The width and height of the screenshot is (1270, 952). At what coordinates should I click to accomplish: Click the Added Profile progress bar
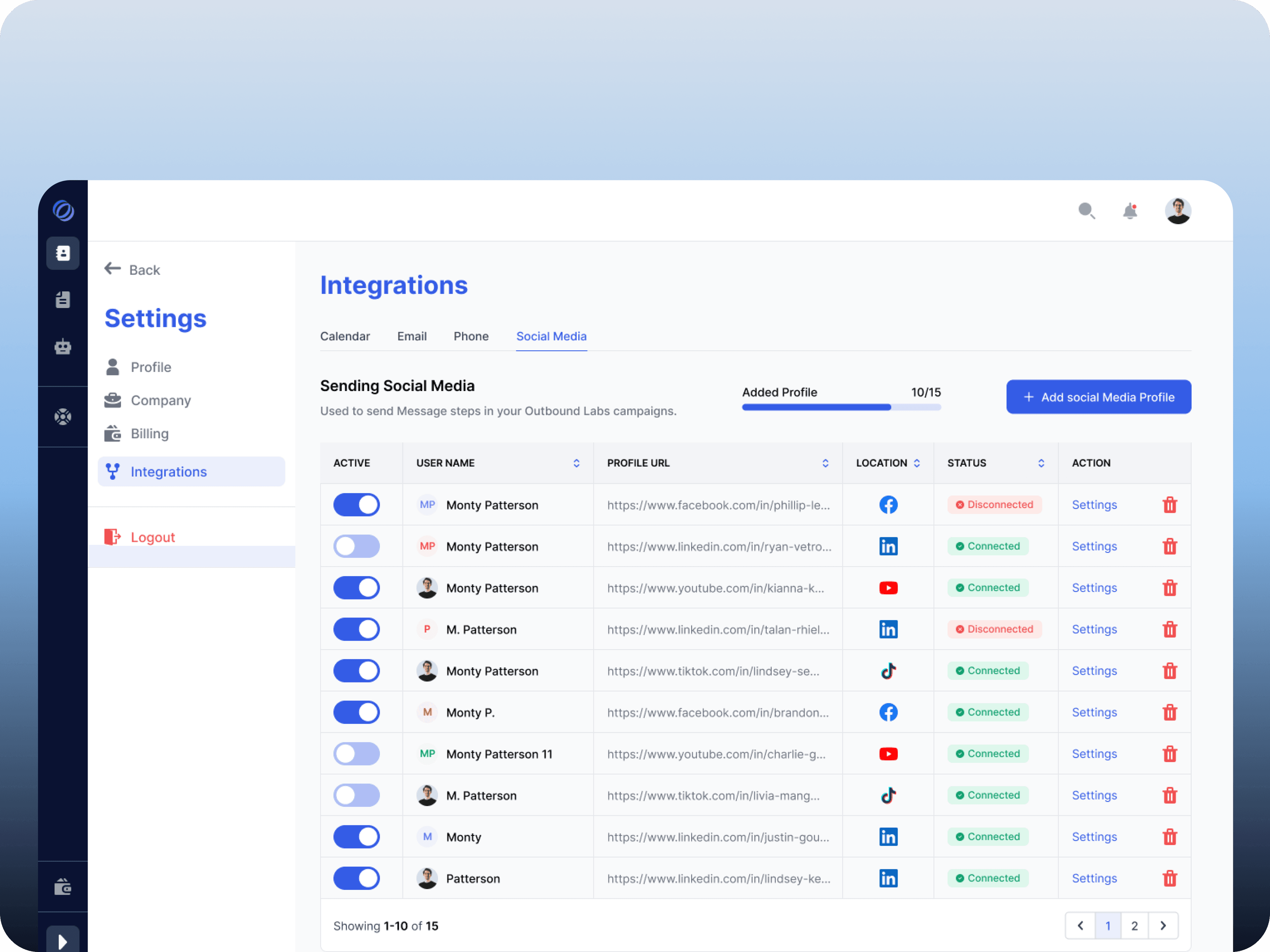[x=841, y=407]
